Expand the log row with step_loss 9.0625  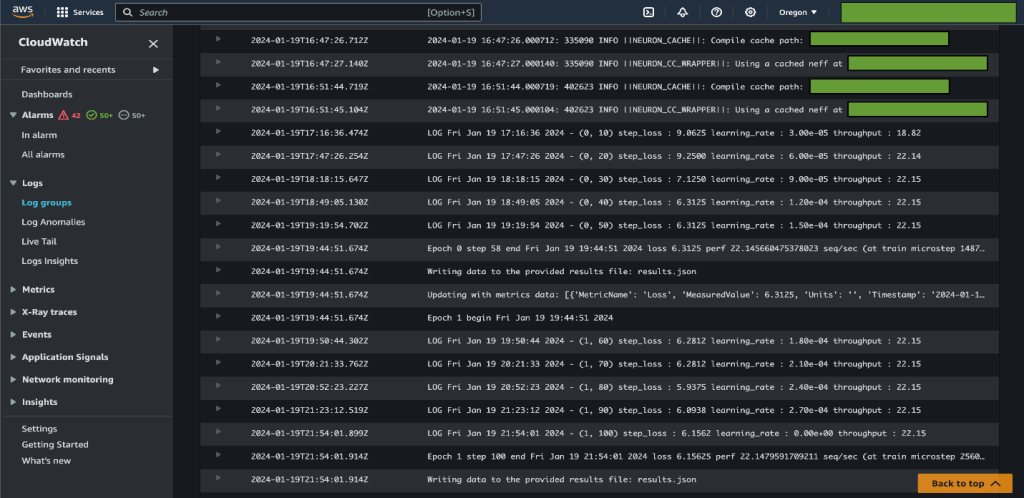click(218, 132)
